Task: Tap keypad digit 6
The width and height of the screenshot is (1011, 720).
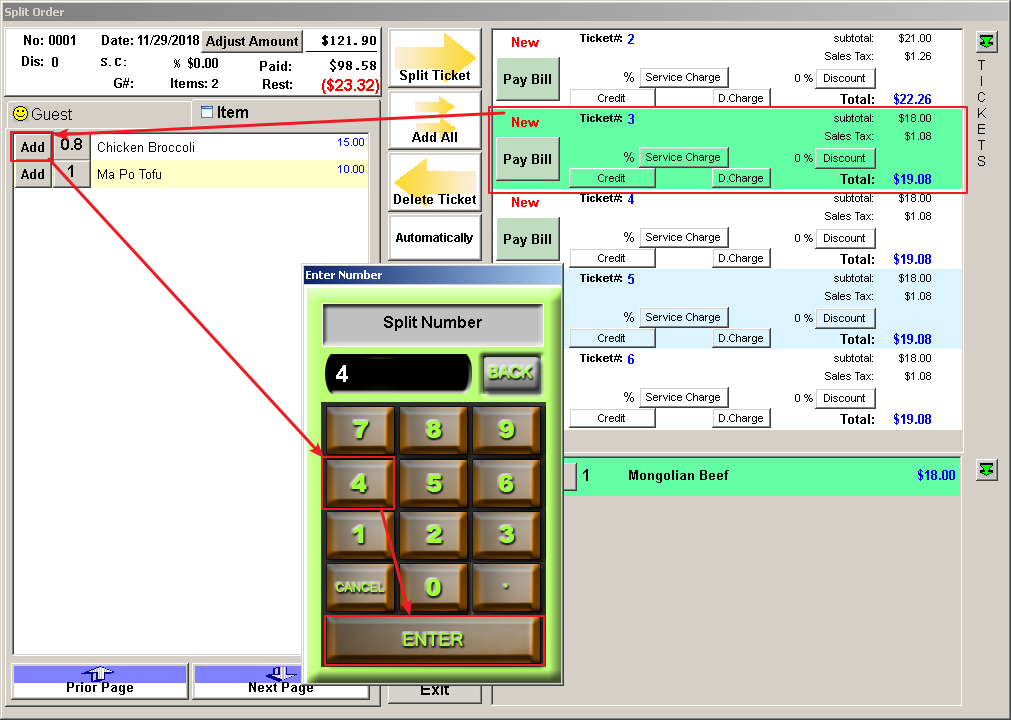Action: pyautogui.click(x=506, y=483)
